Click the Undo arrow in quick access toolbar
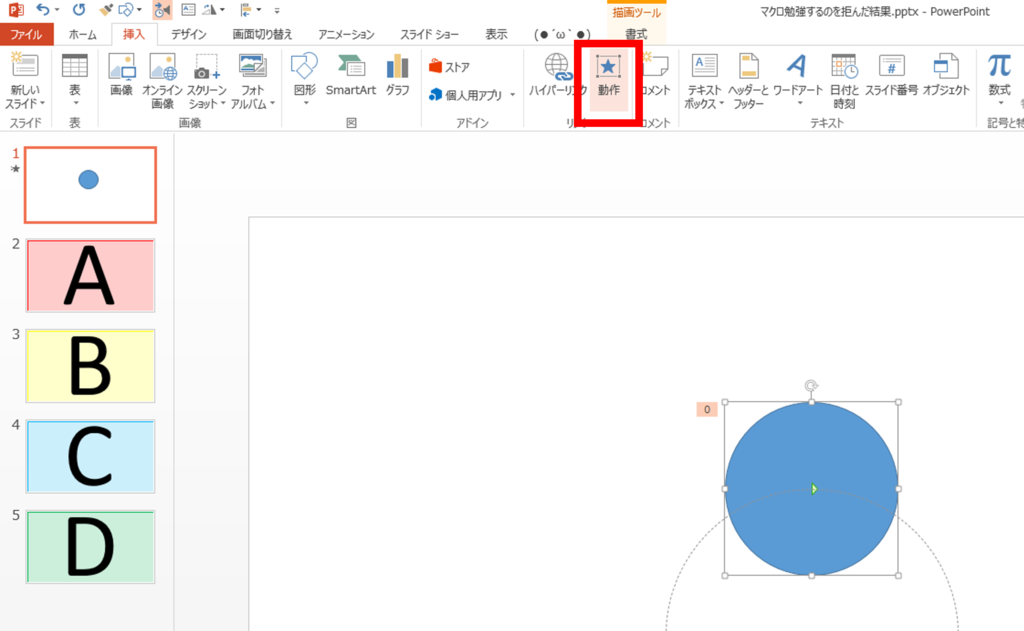This screenshot has height=631, width=1024. pyautogui.click(x=43, y=9)
